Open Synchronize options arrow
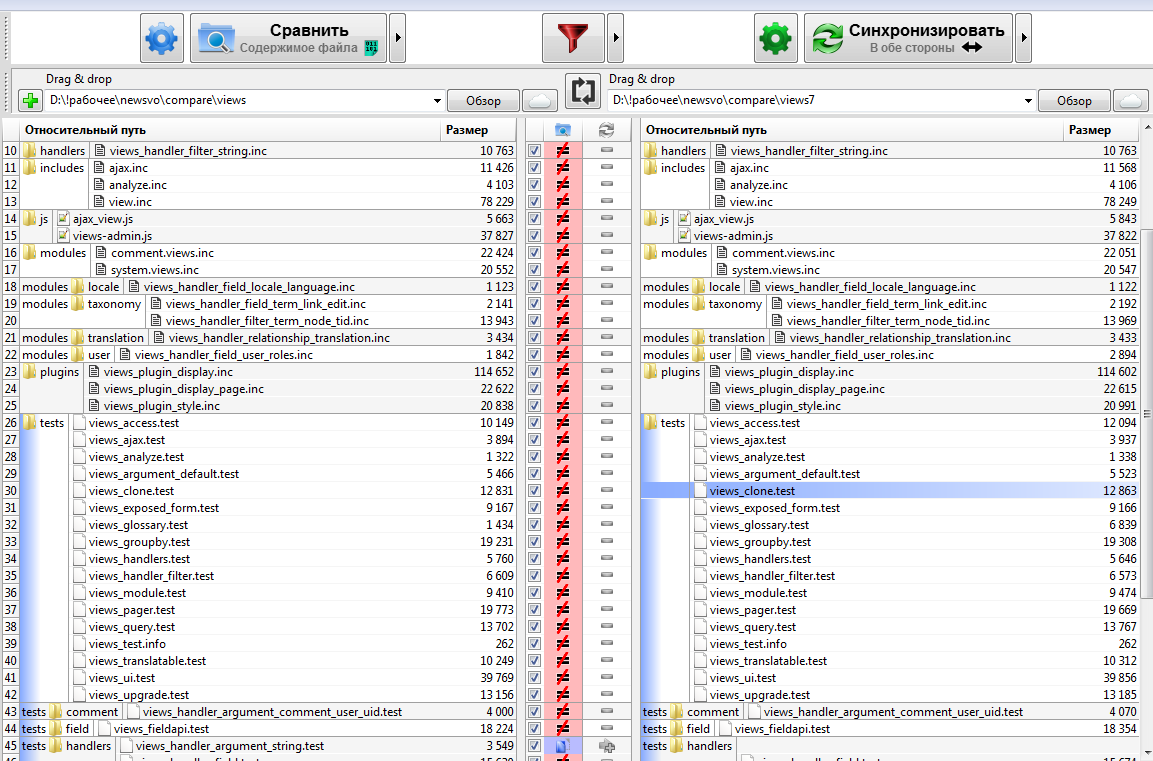1153x761 pixels. [1024, 38]
